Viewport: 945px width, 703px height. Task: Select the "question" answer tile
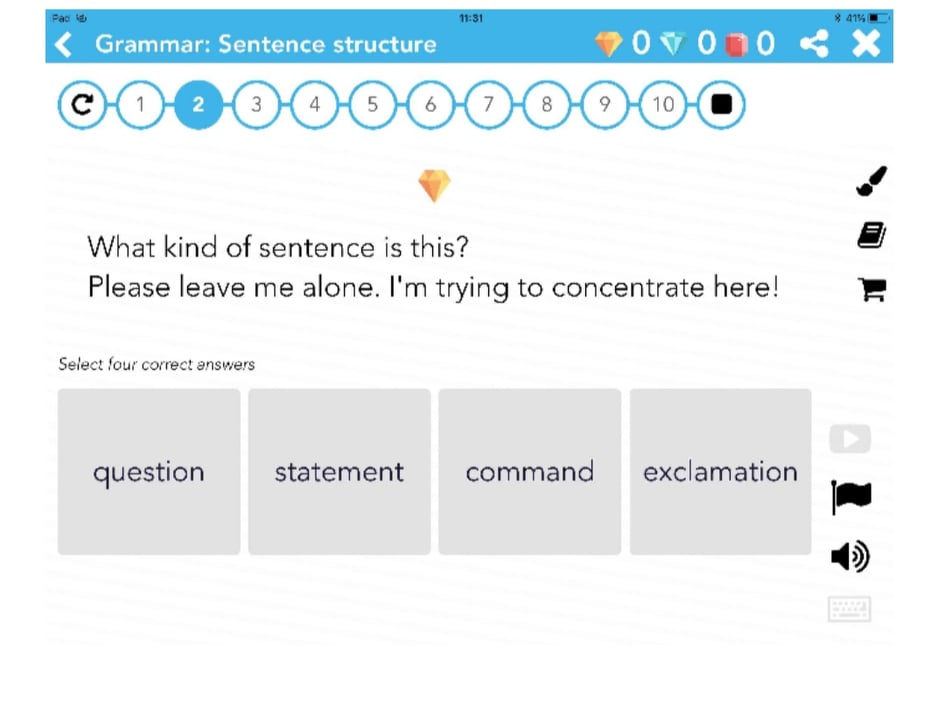(x=149, y=471)
